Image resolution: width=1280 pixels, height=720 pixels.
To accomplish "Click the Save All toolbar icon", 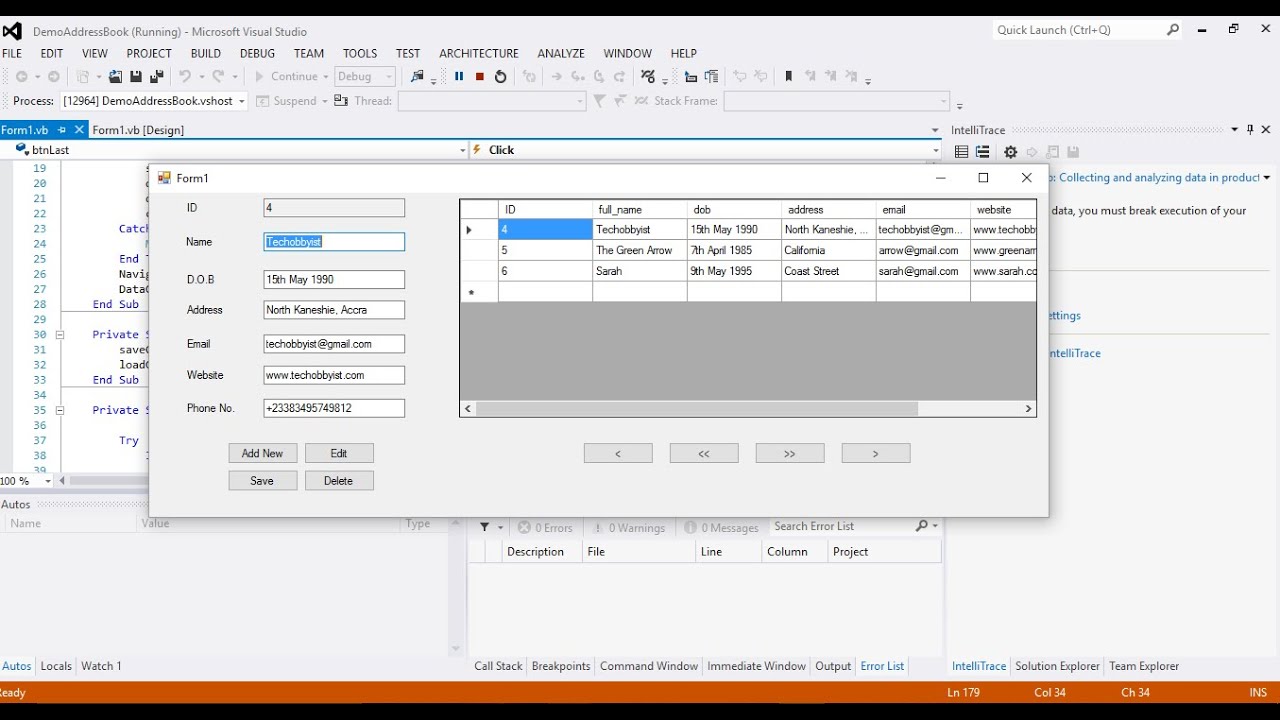I will coord(156,77).
